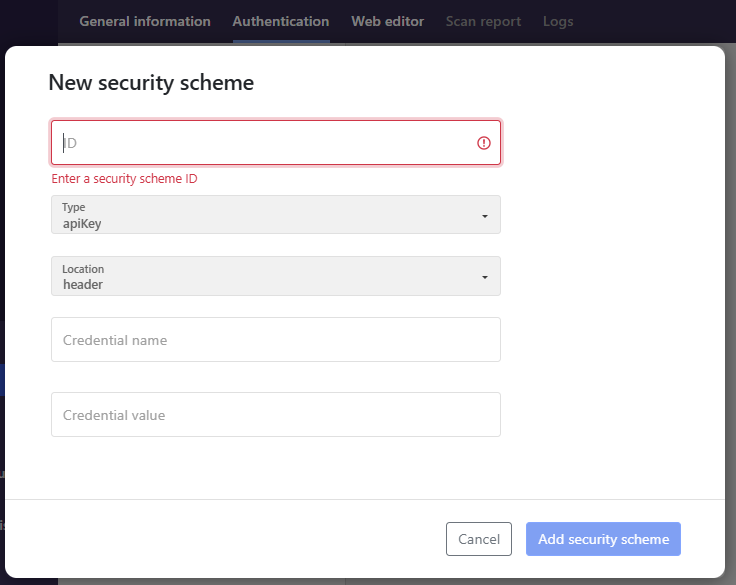Open the Type apiKey dropdown
Viewport: 736px width, 585px height.
275,215
